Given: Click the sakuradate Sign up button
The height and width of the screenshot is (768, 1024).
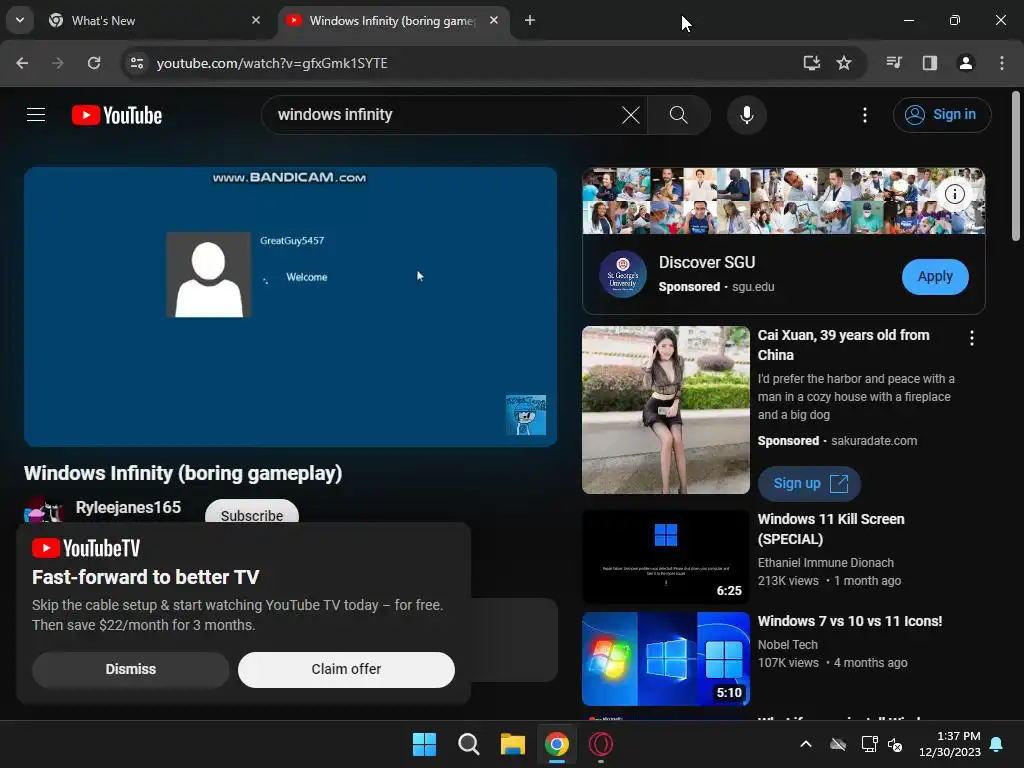Looking at the screenshot, I should pyautogui.click(x=809, y=483).
